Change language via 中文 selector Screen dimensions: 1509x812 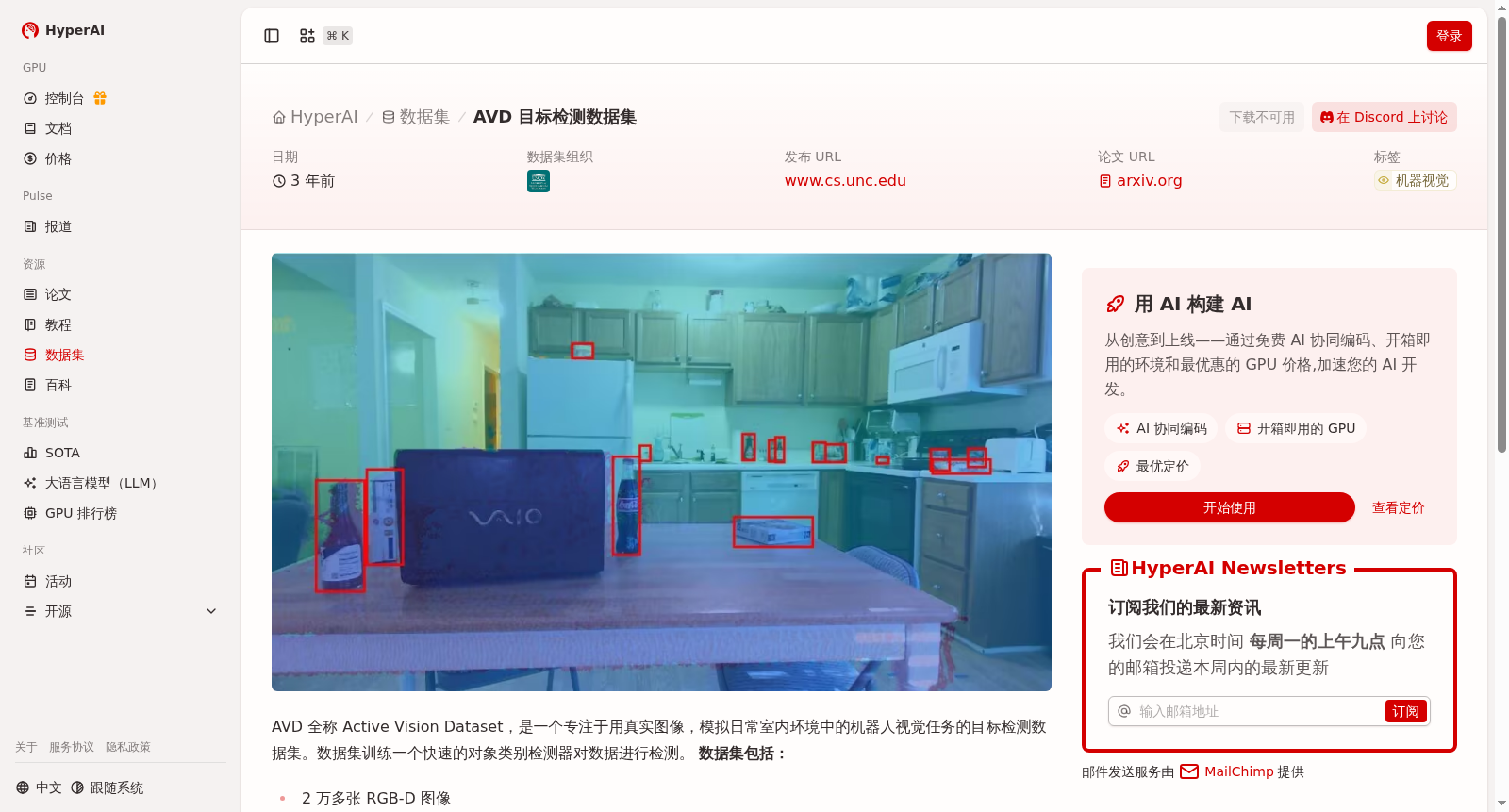pos(39,787)
